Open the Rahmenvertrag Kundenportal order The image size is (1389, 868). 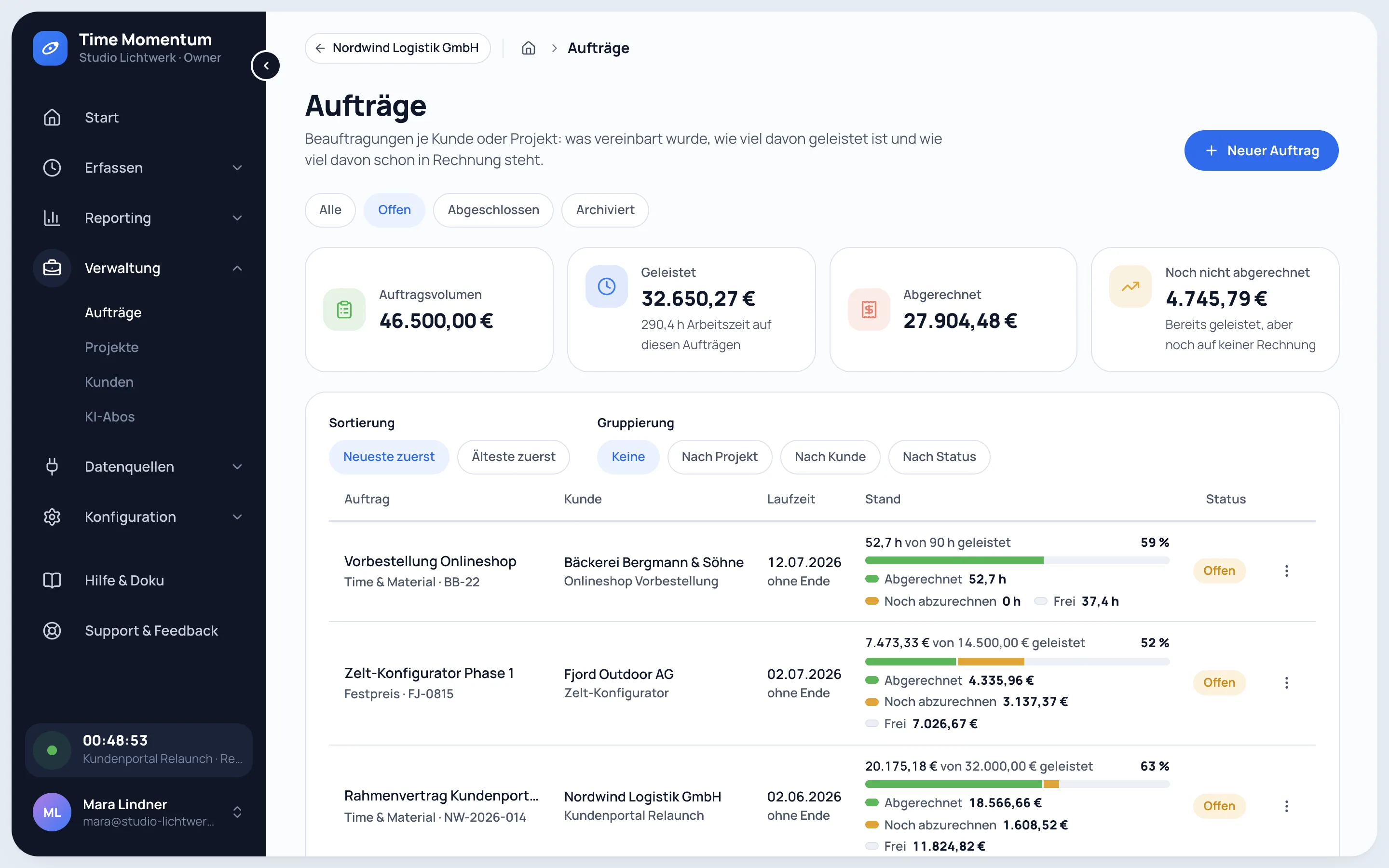[441, 796]
